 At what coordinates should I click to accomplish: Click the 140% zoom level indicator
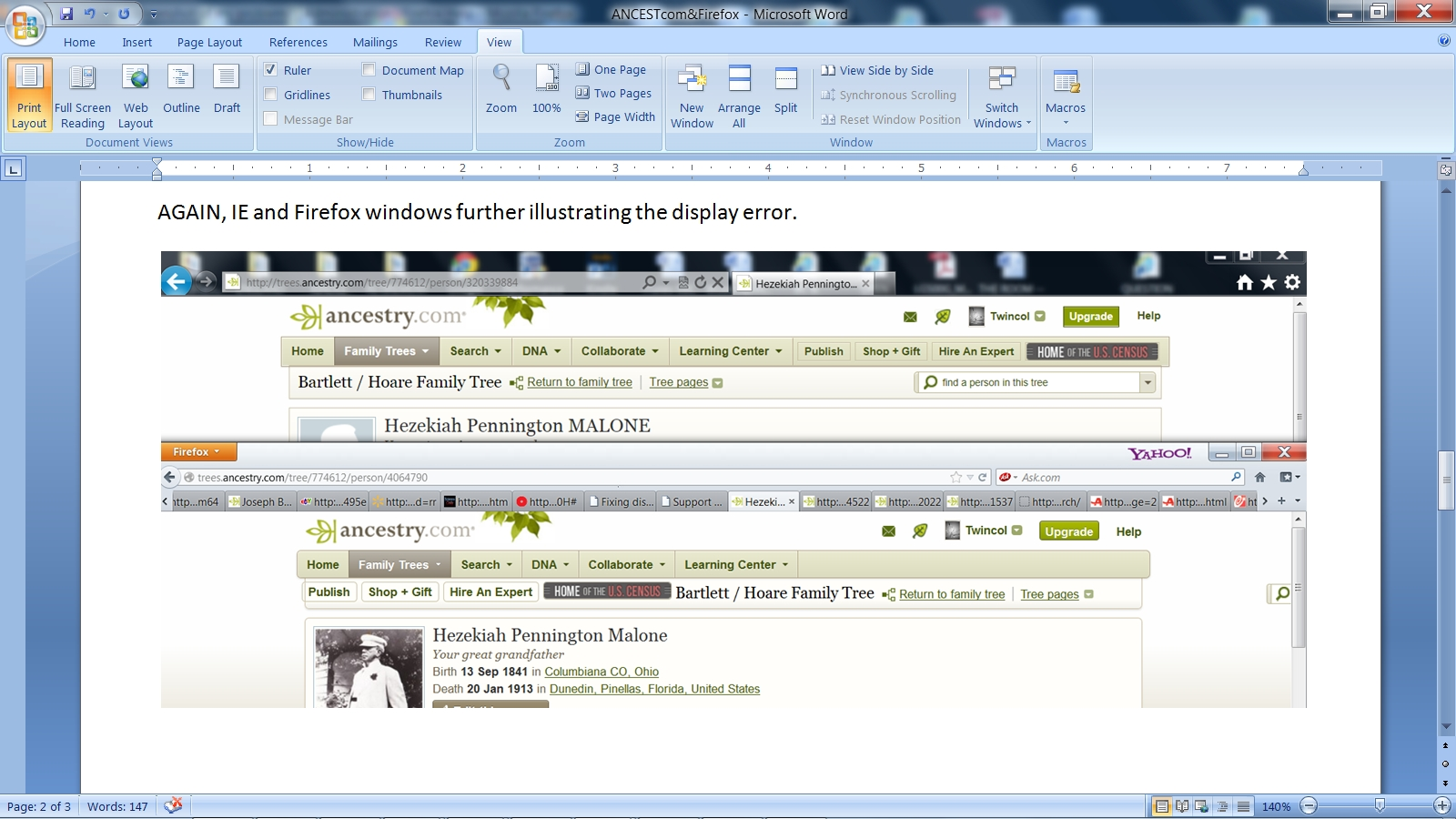(1276, 806)
